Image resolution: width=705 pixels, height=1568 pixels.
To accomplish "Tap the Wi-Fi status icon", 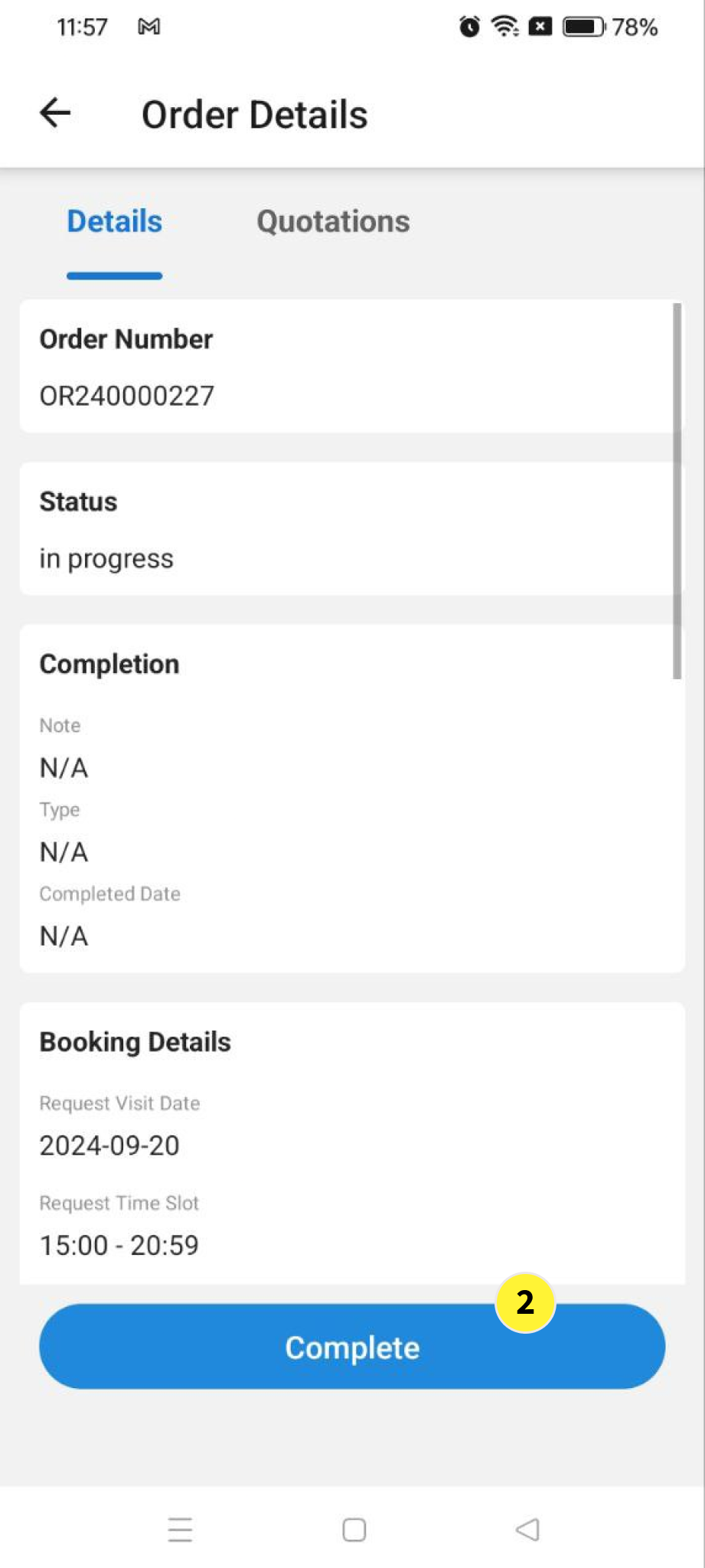I will coord(505,27).
